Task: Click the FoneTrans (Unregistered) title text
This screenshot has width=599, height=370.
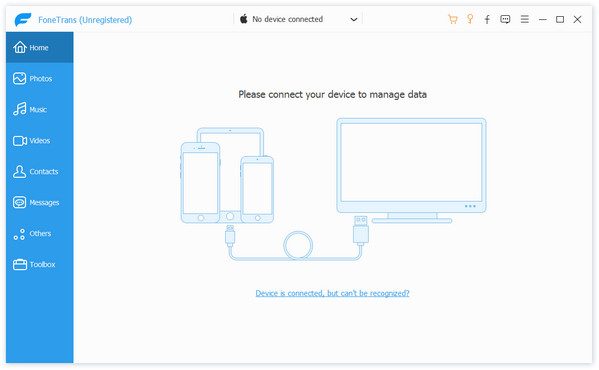Action: point(85,20)
